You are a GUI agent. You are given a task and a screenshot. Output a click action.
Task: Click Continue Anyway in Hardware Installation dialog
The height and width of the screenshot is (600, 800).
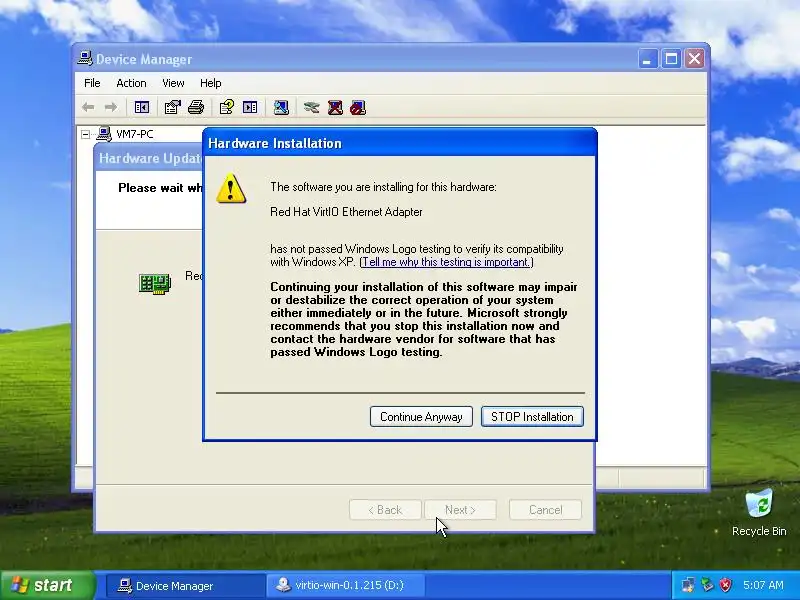pyautogui.click(x=421, y=417)
